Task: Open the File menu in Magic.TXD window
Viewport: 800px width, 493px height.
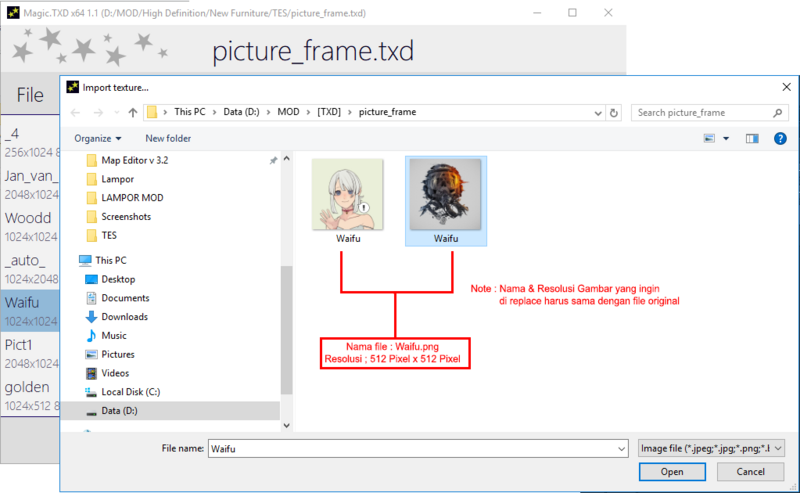Action: [x=30, y=95]
